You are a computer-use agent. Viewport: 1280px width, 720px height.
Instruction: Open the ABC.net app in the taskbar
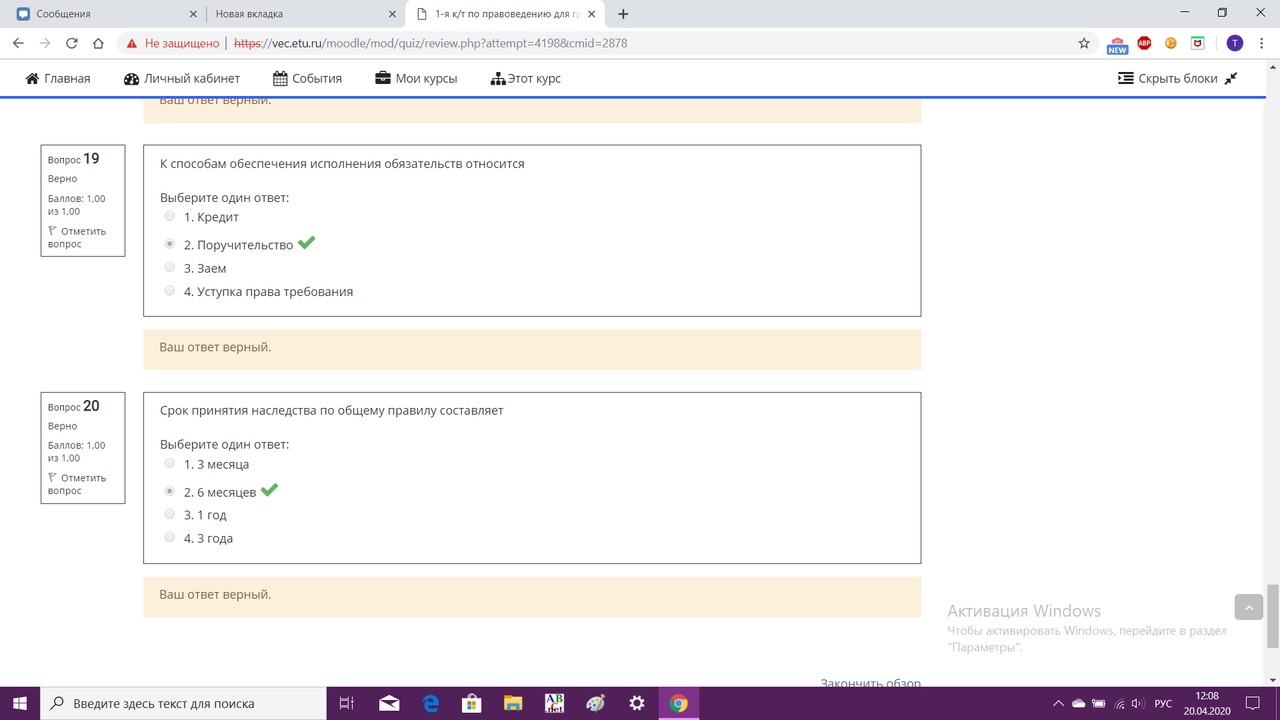point(554,703)
